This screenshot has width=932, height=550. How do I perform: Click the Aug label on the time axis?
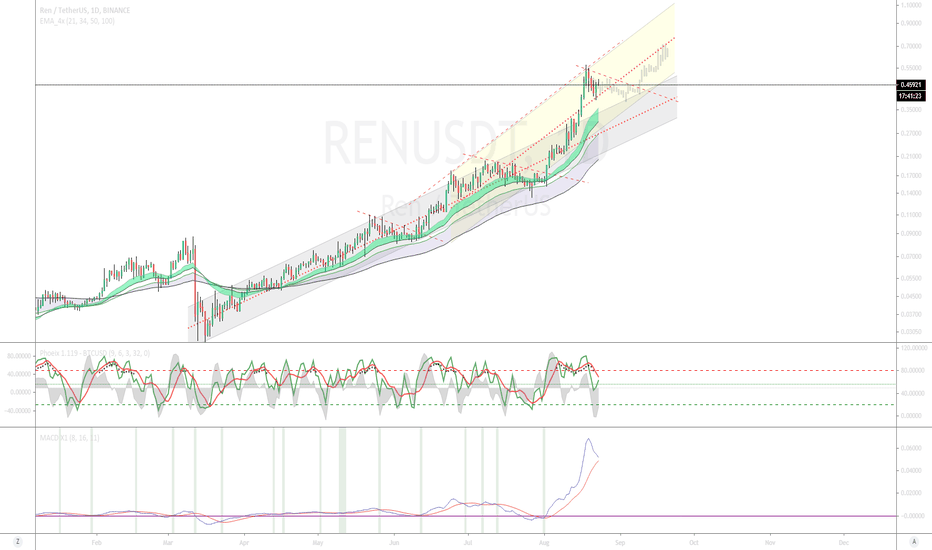[544, 542]
